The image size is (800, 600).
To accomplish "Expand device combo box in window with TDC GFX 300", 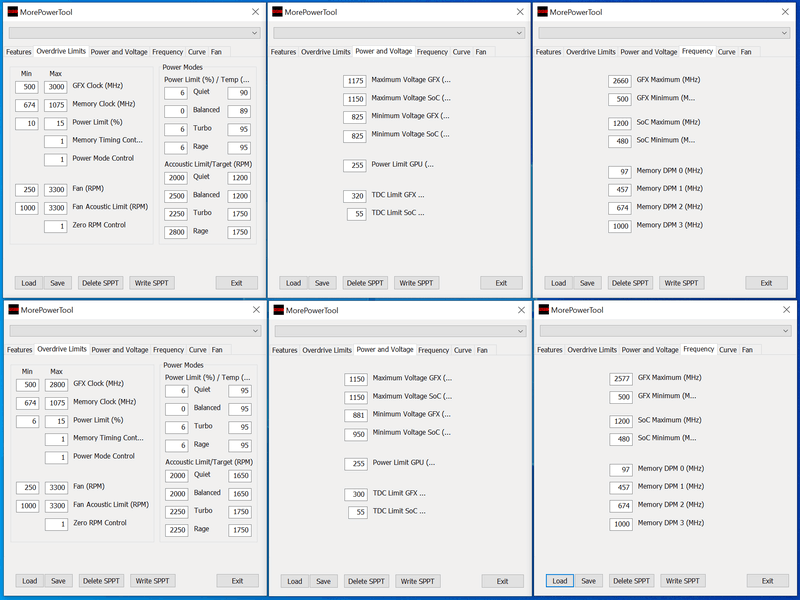I will 401,331.
